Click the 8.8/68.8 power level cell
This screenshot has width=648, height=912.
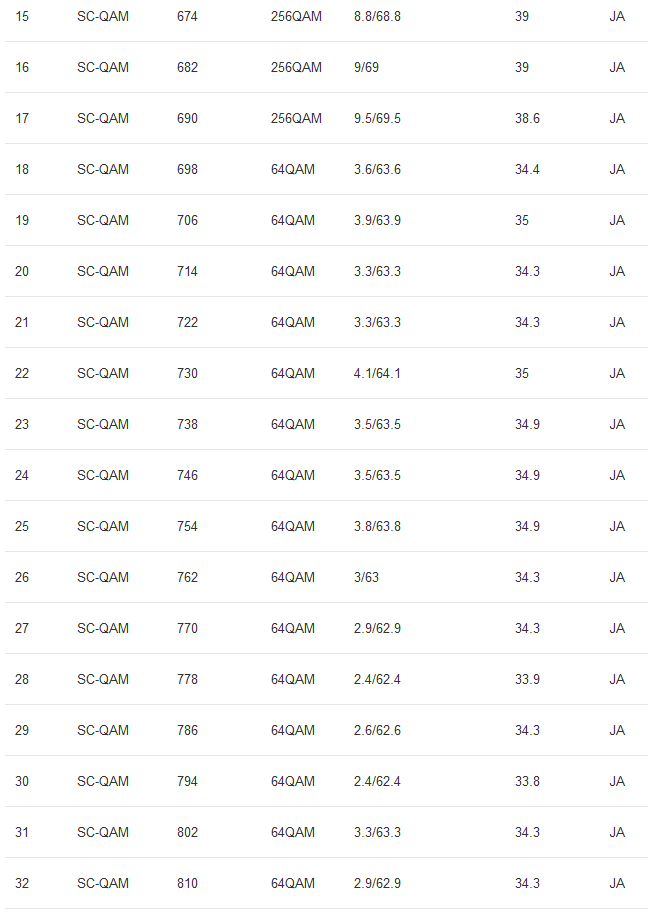tap(377, 16)
